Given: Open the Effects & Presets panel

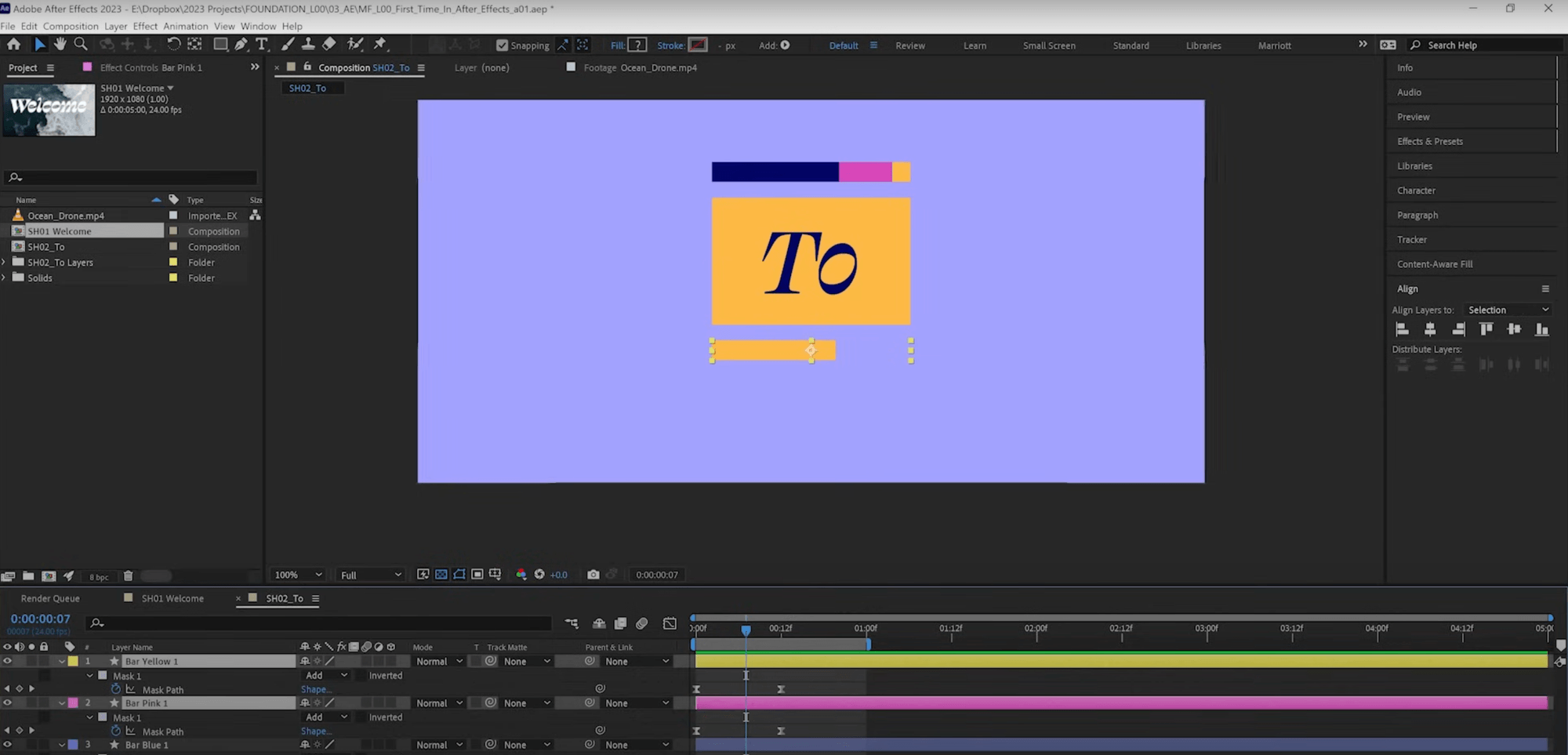Looking at the screenshot, I should (1429, 141).
